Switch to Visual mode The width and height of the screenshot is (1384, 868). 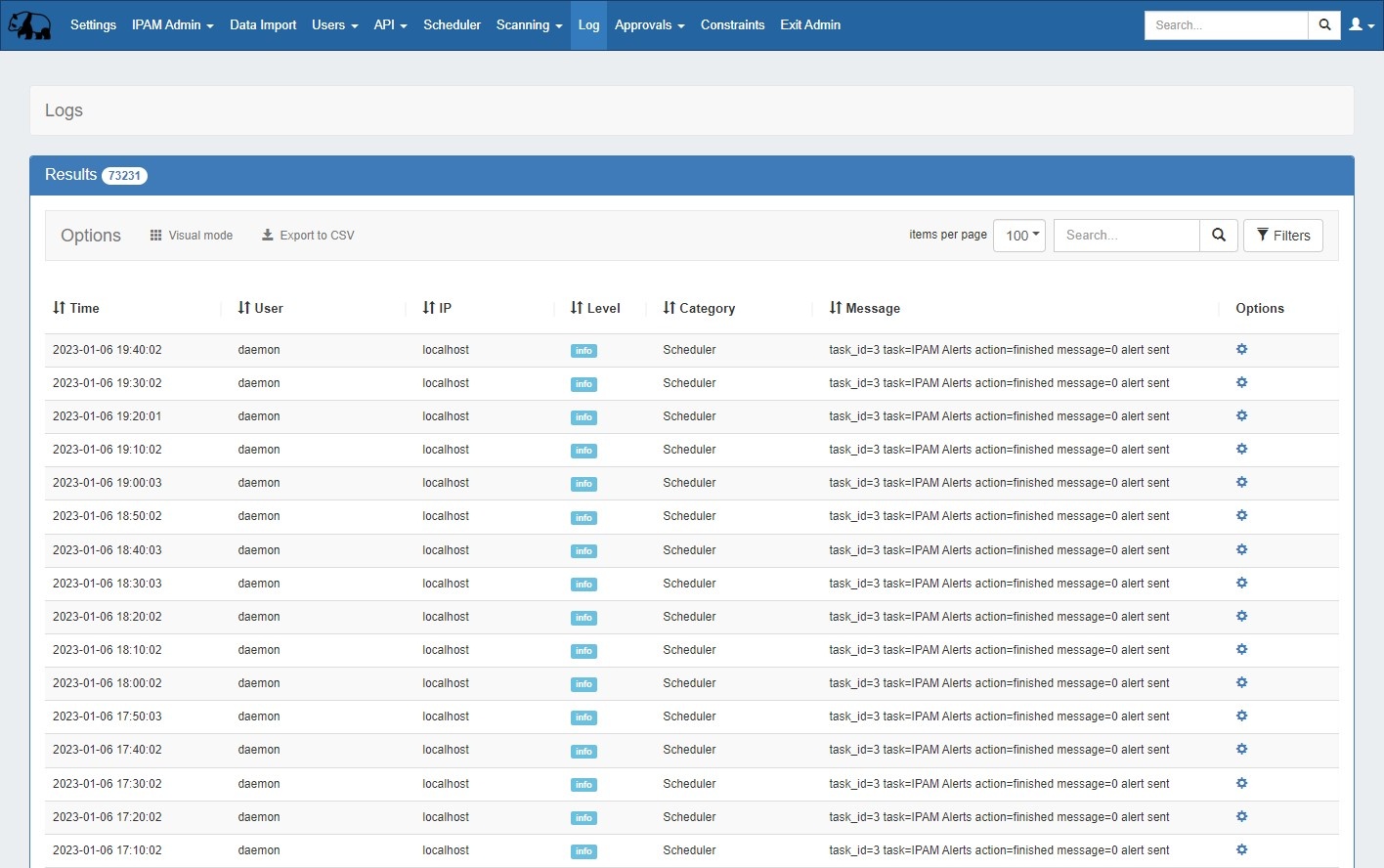click(x=192, y=236)
